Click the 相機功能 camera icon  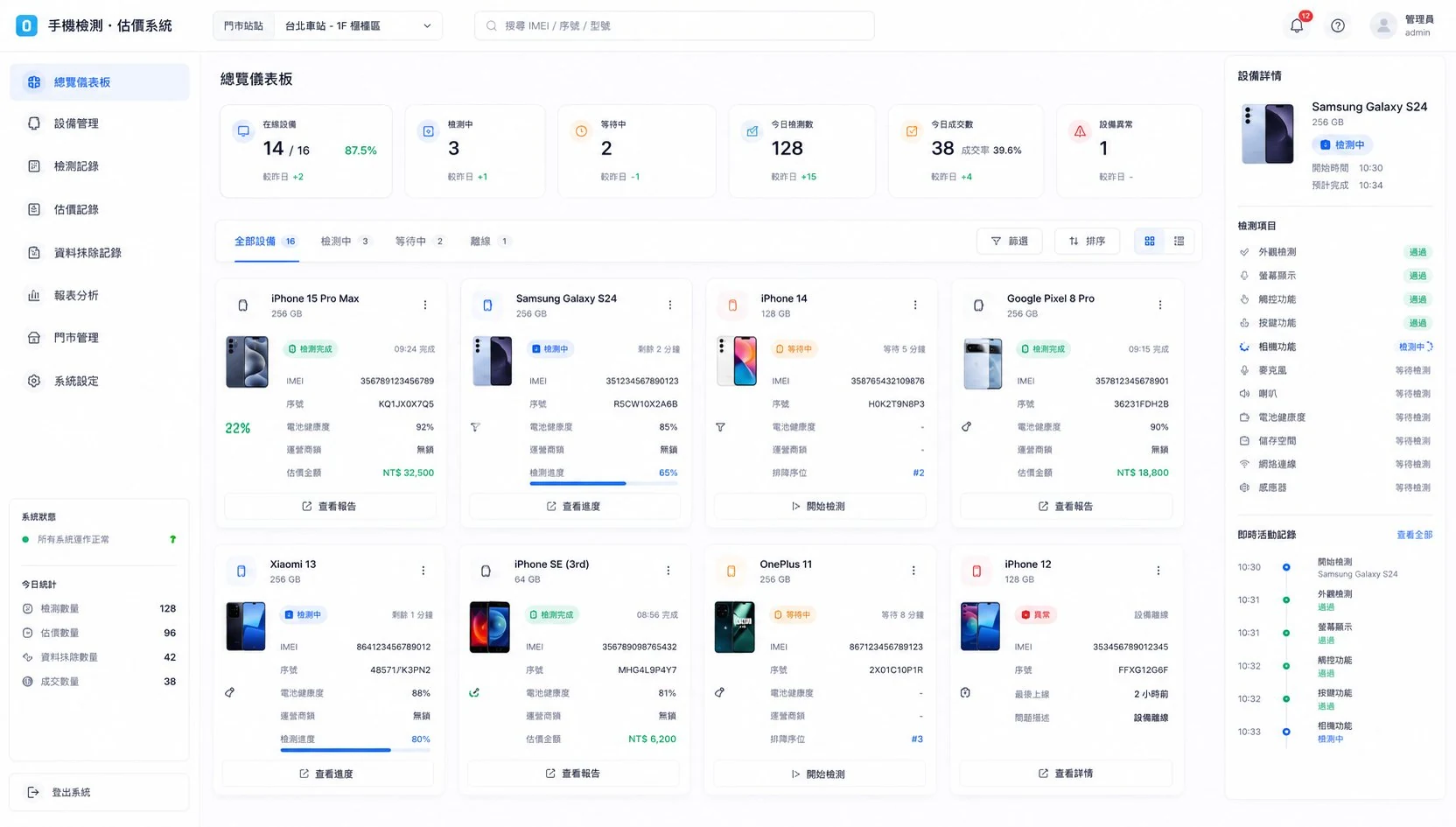pyautogui.click(x=1244, y=347)
